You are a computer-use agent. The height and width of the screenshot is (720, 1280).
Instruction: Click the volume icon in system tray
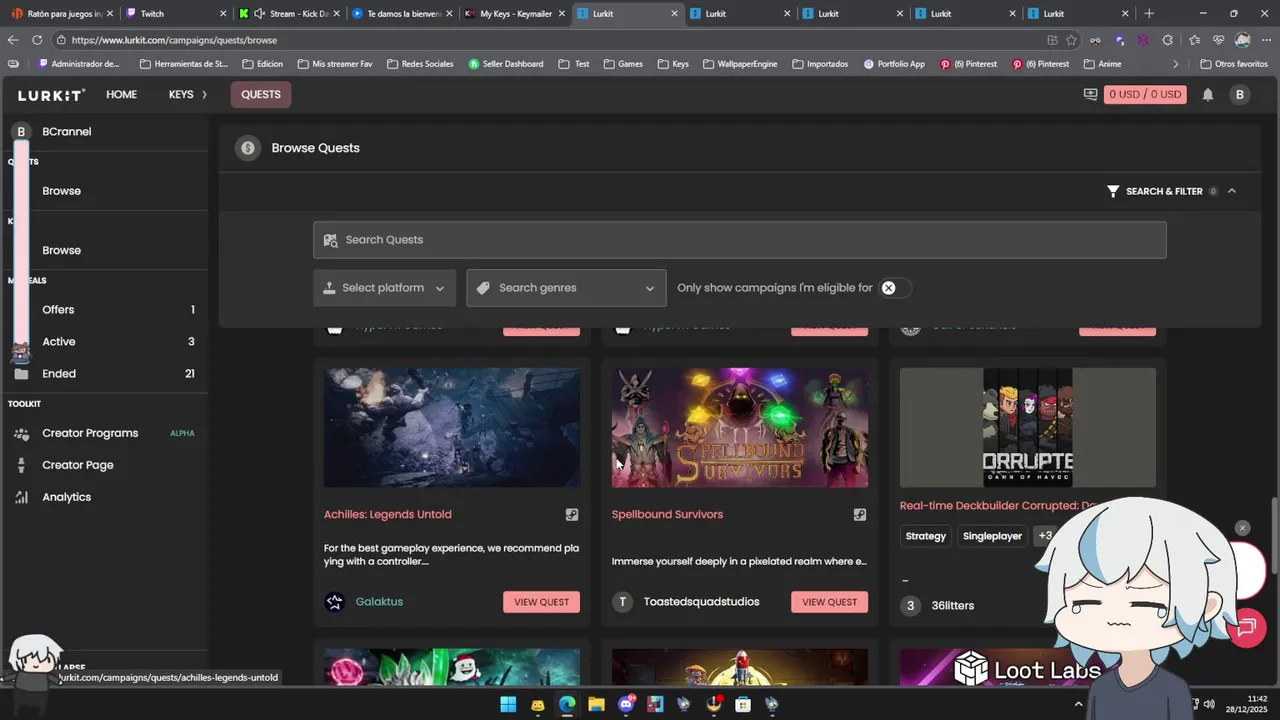pyautogui.click(x=1209, y=704)
